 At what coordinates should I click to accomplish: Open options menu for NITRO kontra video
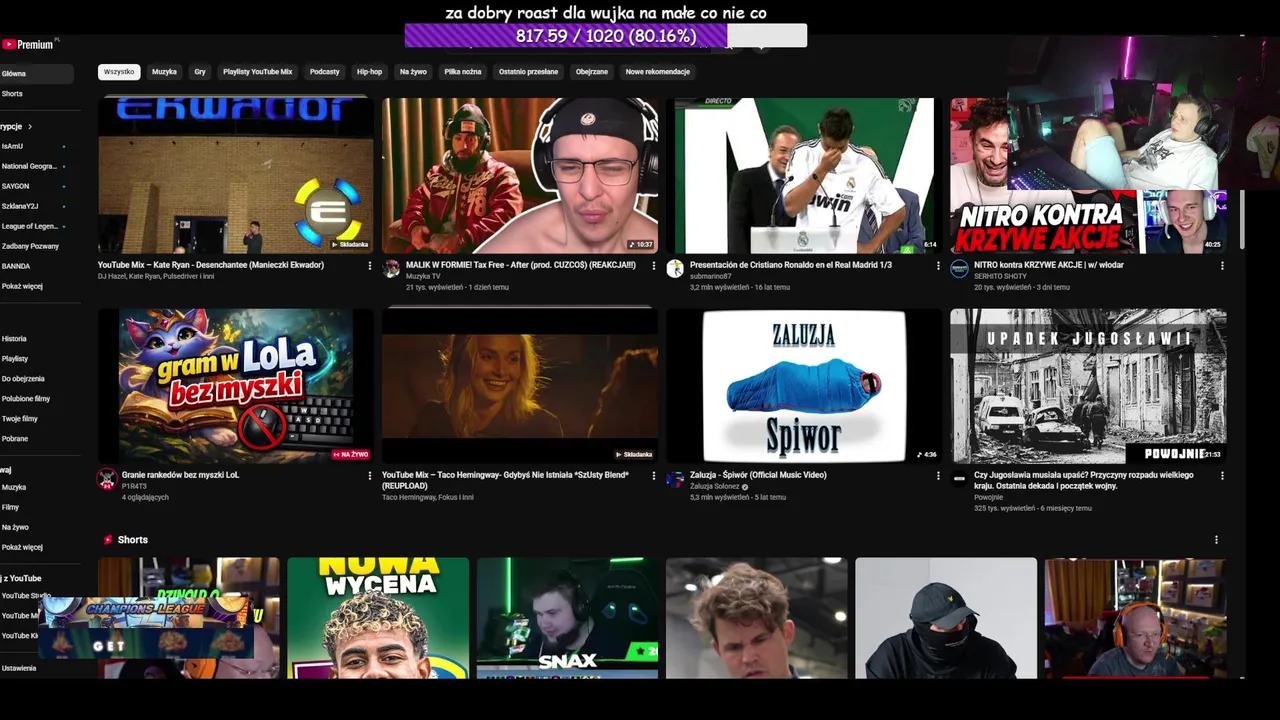point(1222,266)
